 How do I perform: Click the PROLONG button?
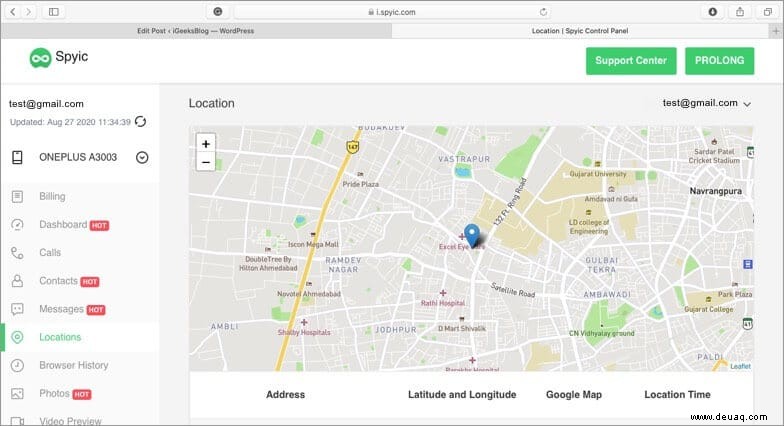click(720, 60)
